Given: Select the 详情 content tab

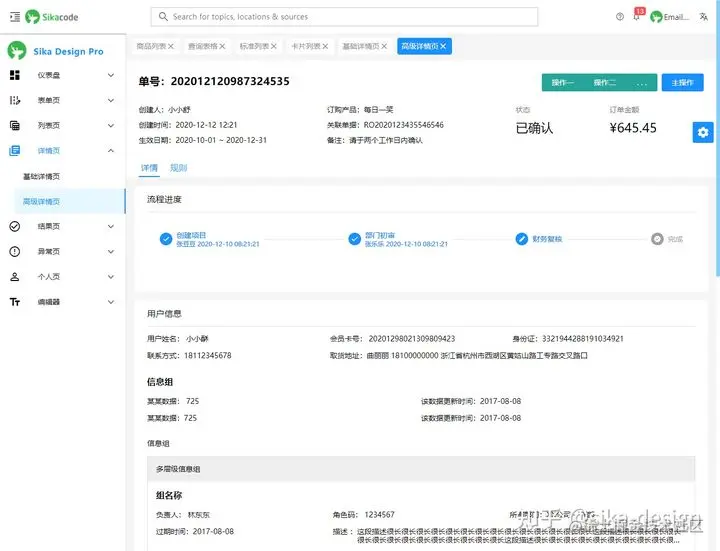Looking at the screenshot, I should (149, 168).
